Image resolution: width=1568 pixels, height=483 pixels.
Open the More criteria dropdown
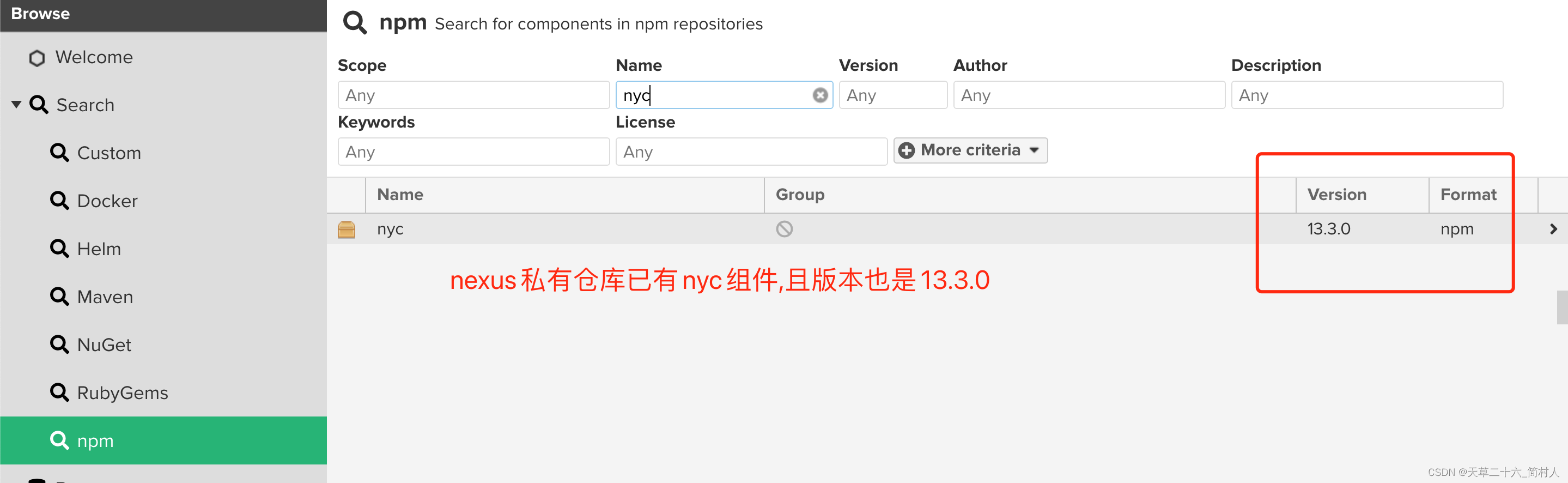tap(970, 150)
